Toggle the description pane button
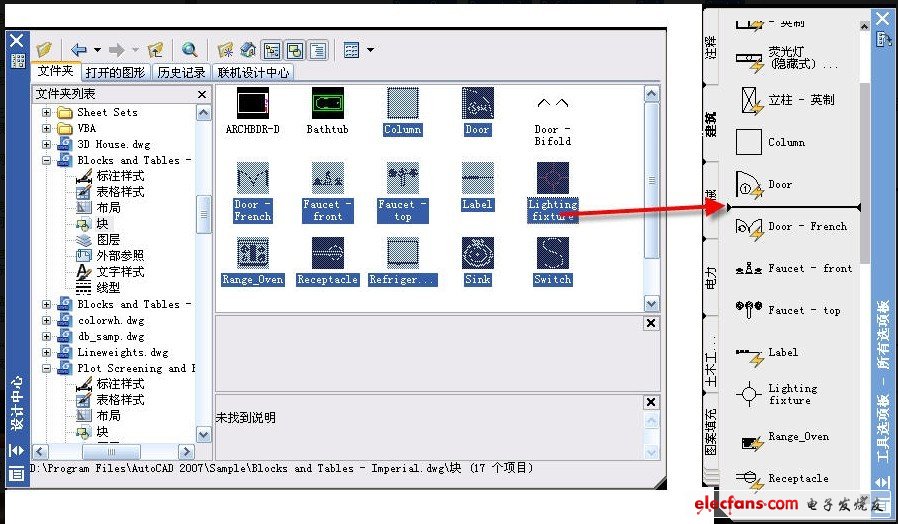Screen dimensions: 898x524 point(318,50)
